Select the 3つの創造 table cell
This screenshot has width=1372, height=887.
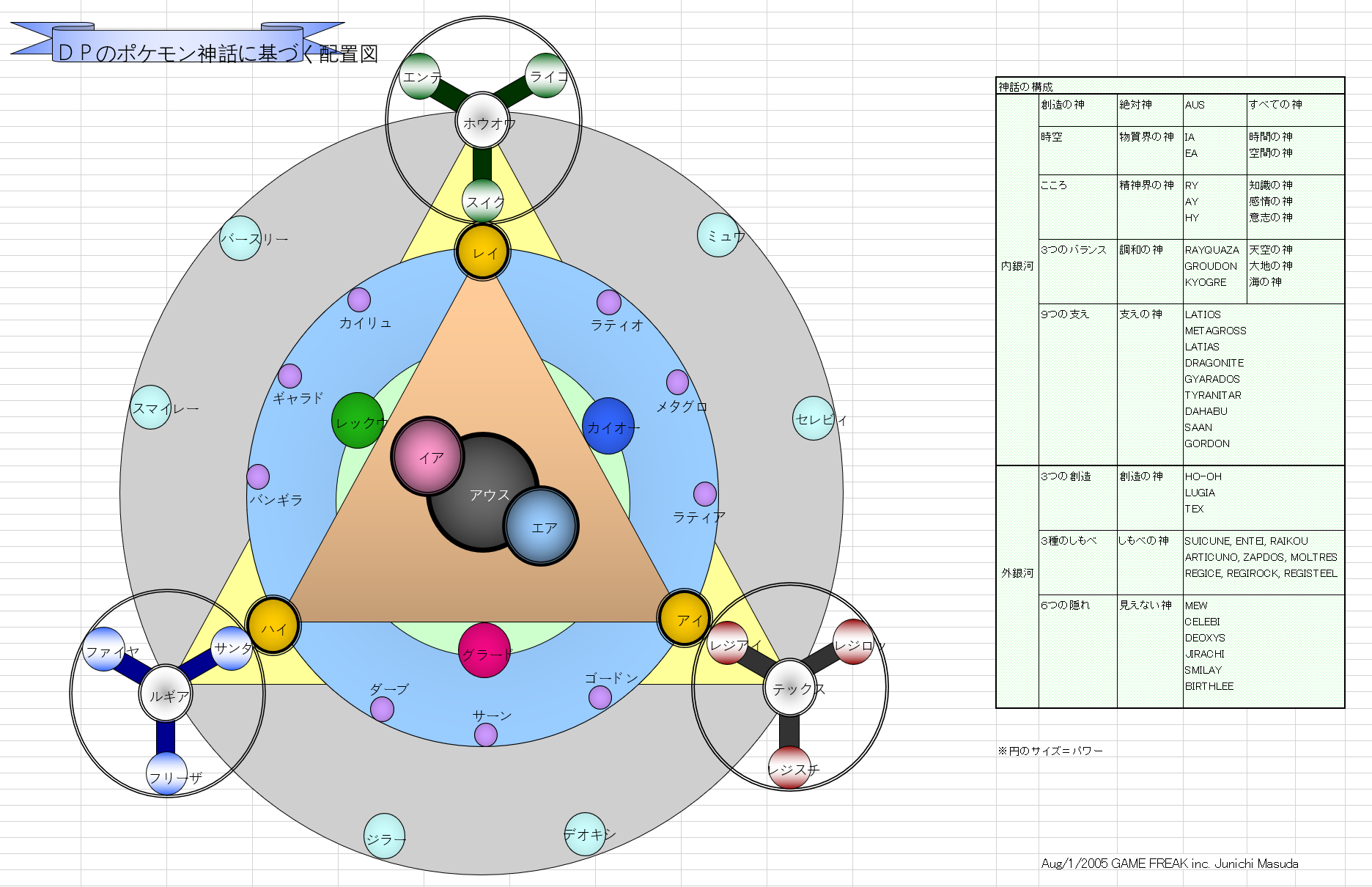[1077, 498]
